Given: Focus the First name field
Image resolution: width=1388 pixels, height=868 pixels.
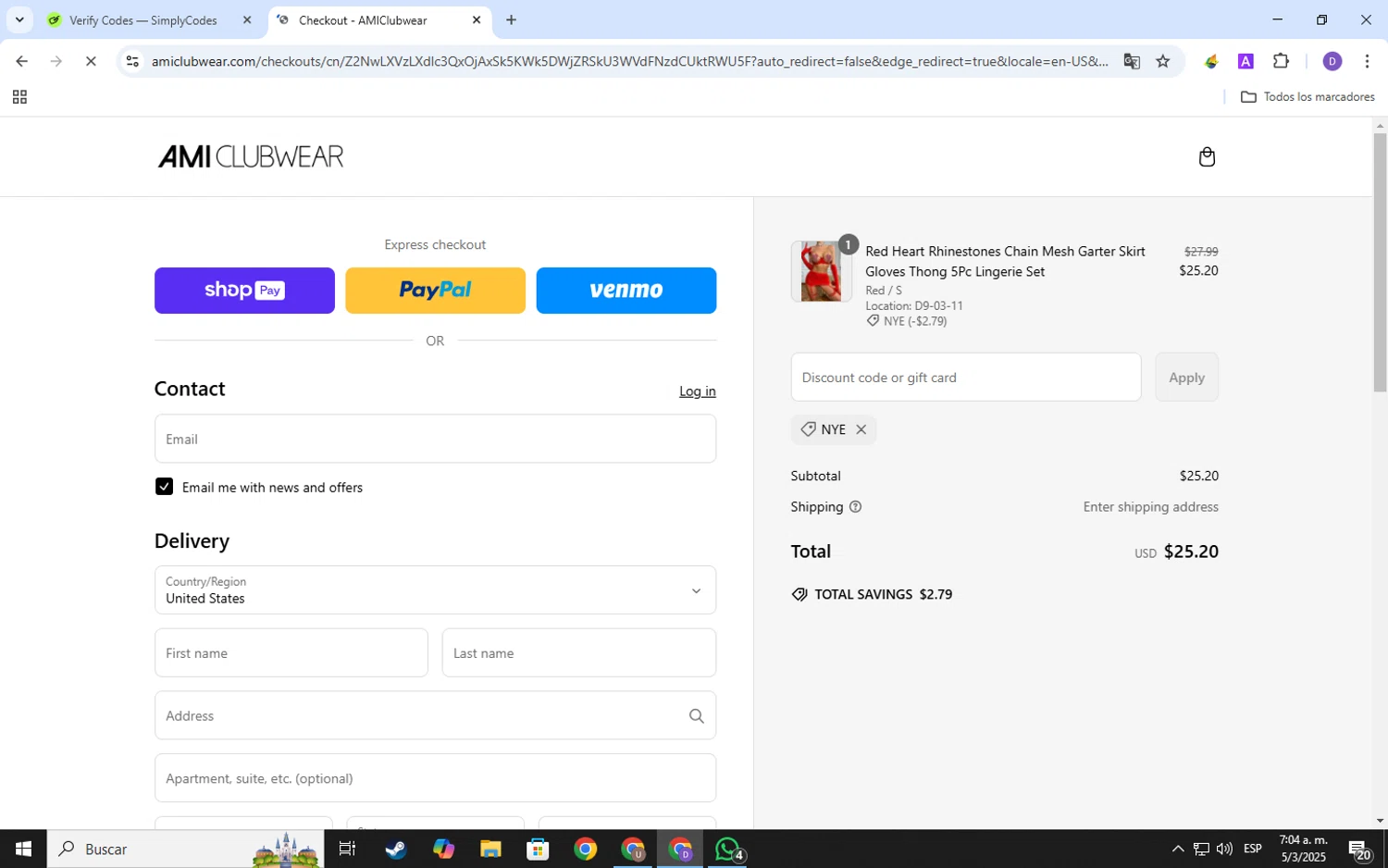Looking at the screenshot, I should point(291,653).
